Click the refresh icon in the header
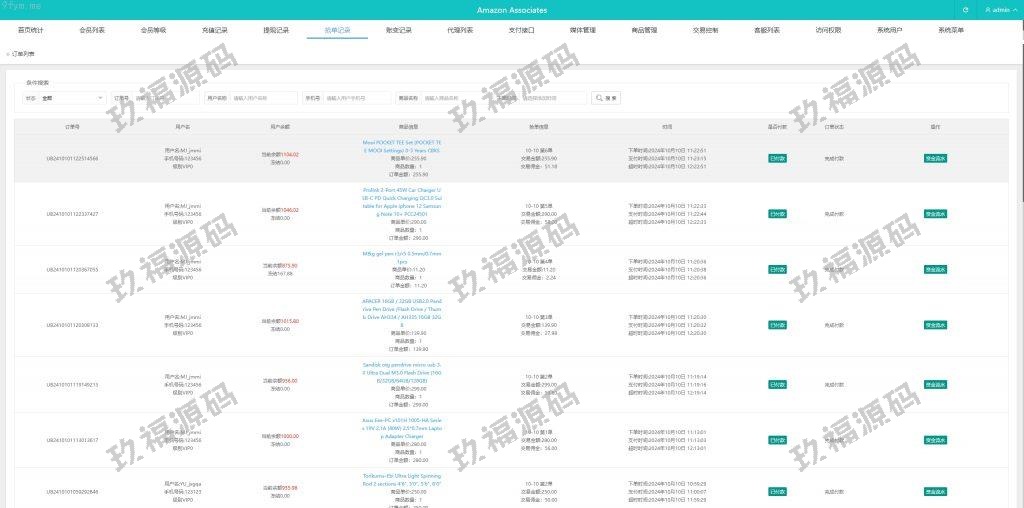This screenshot has width=1024, height=508. tap(965, 10)
